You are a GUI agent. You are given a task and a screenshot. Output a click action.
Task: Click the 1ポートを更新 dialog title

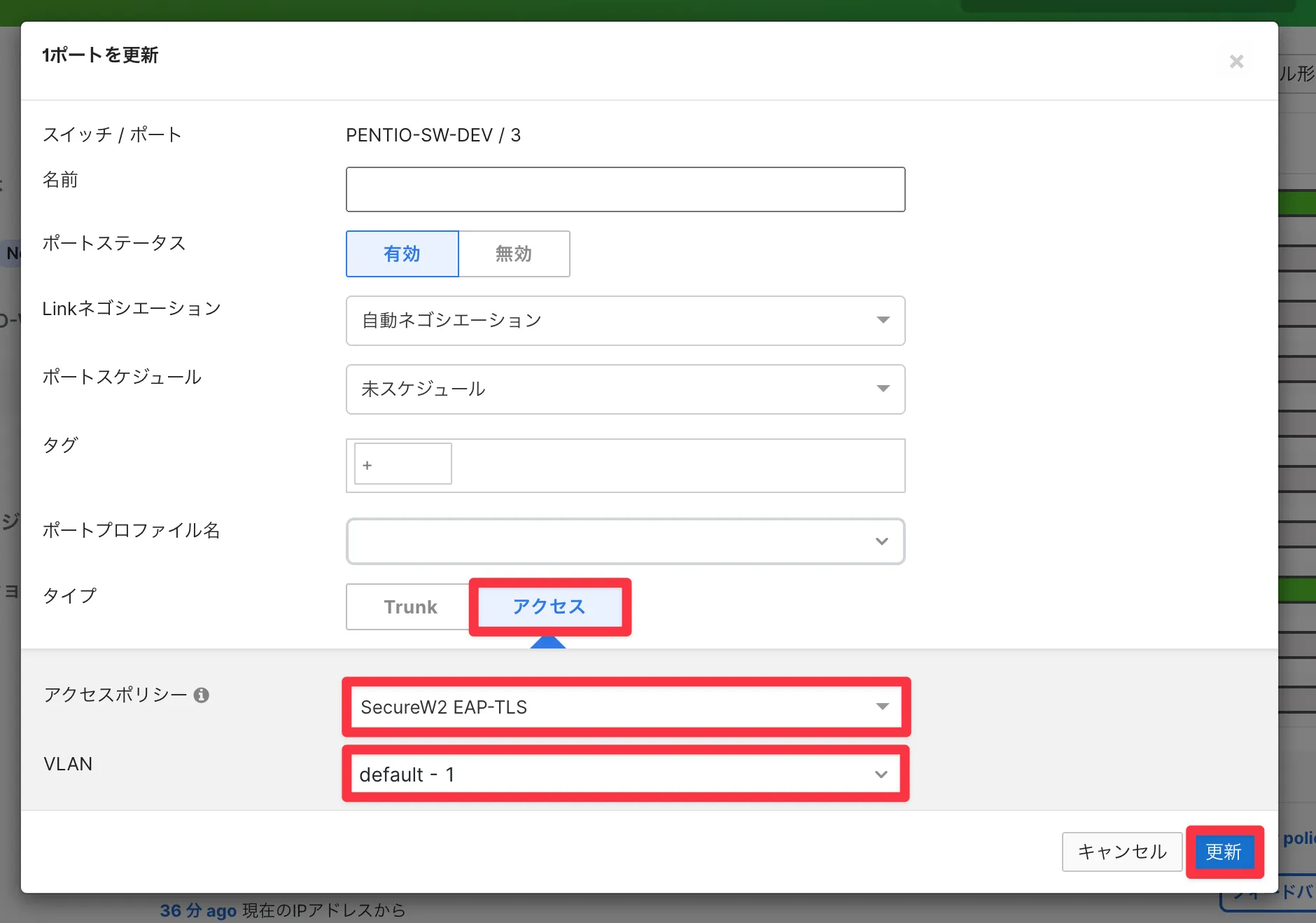pos(100,55)
